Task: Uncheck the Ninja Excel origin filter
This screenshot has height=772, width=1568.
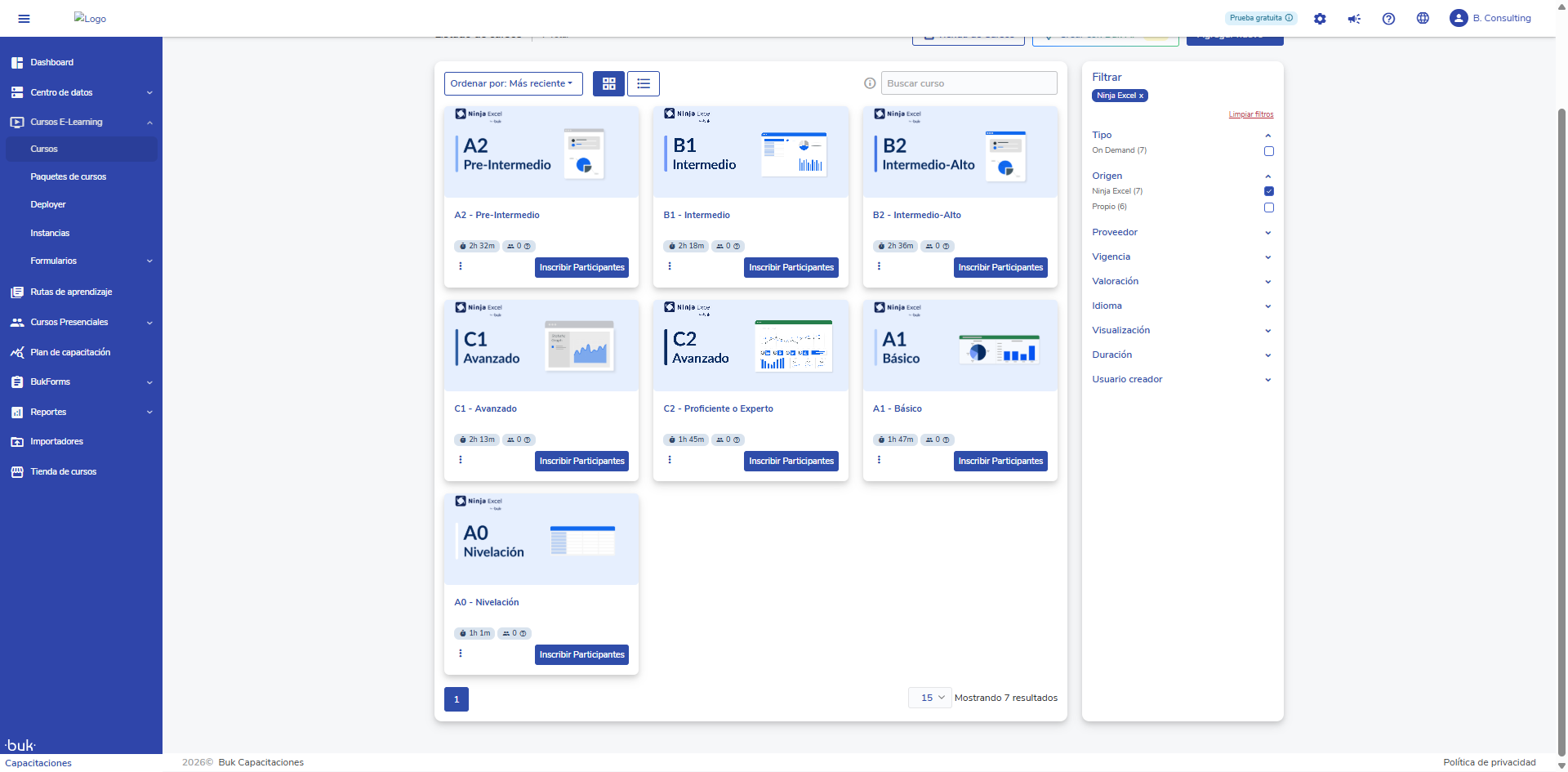Action: pos(1268,191)
